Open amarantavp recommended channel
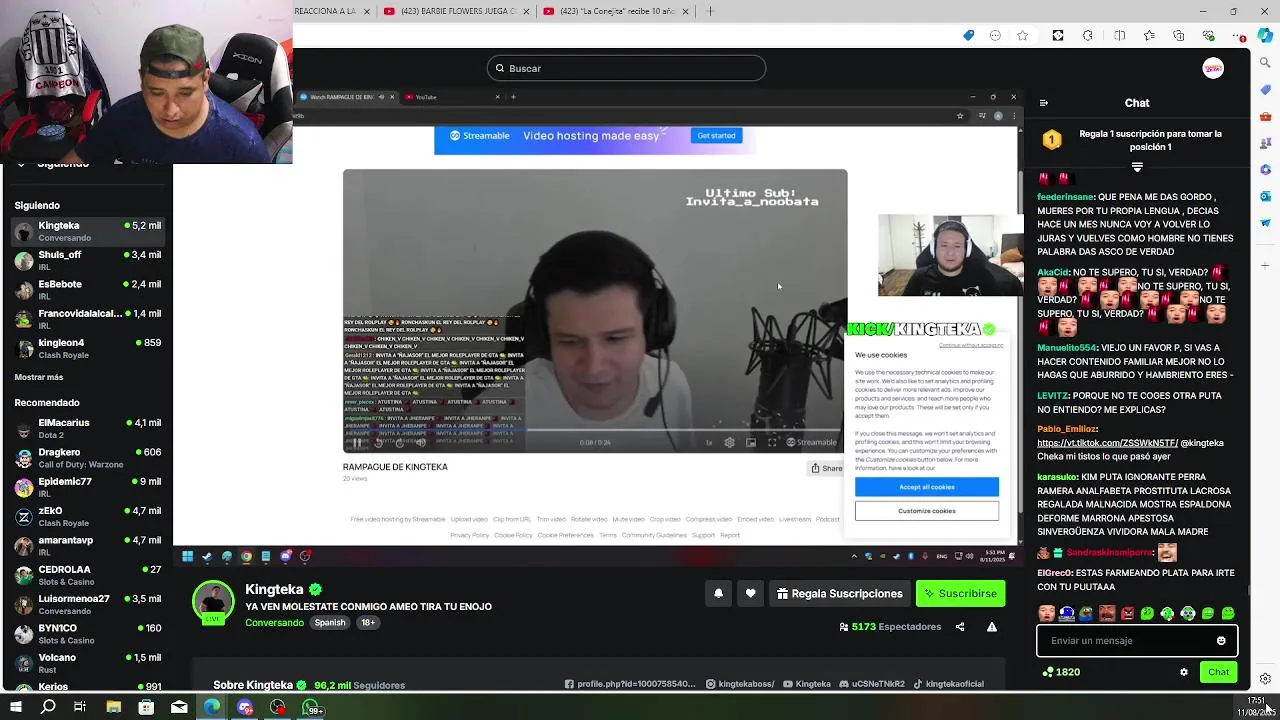1280x720 pixels. click(x=87, y=546)
